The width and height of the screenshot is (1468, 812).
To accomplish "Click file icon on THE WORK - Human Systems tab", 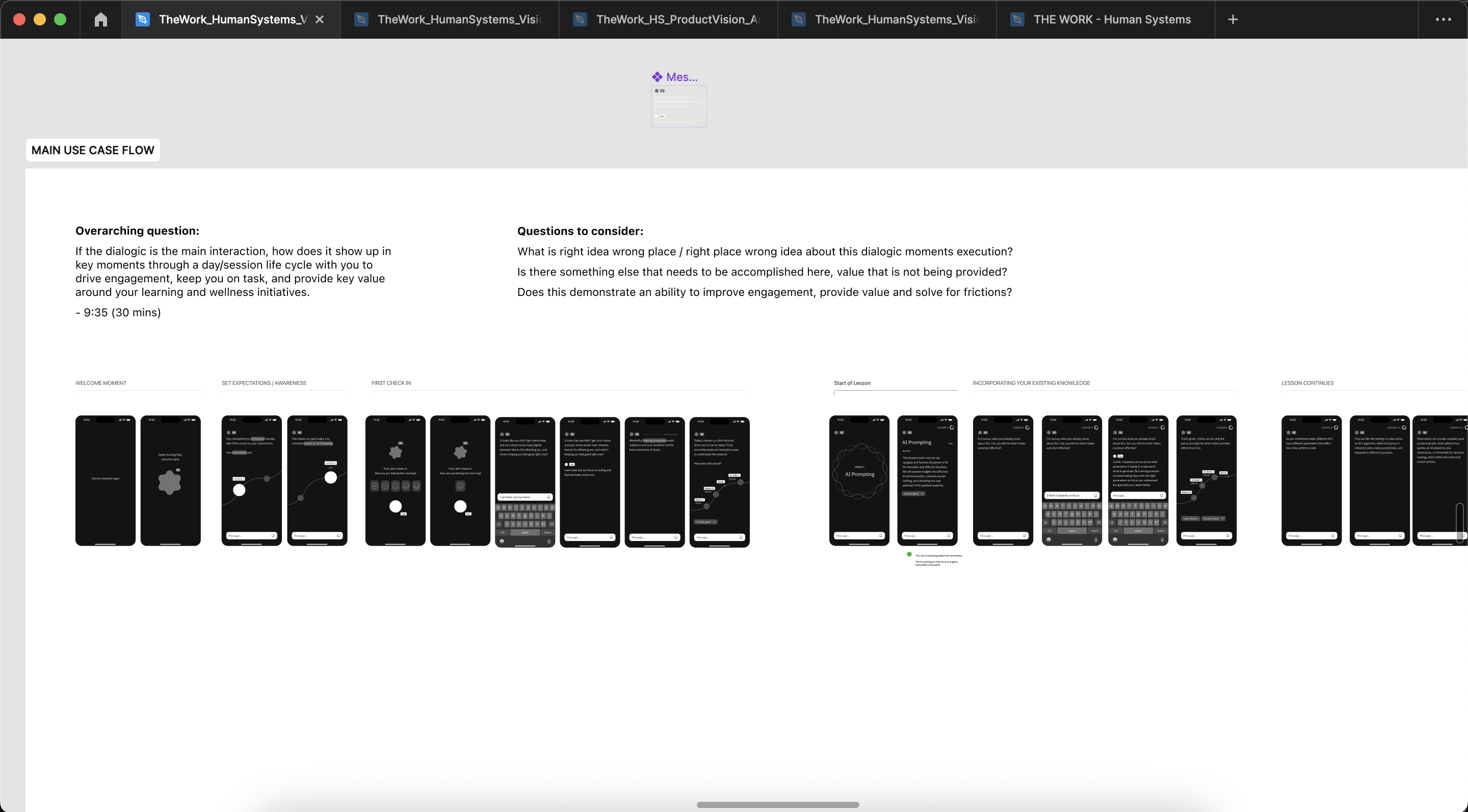I will pos(1017,19).
